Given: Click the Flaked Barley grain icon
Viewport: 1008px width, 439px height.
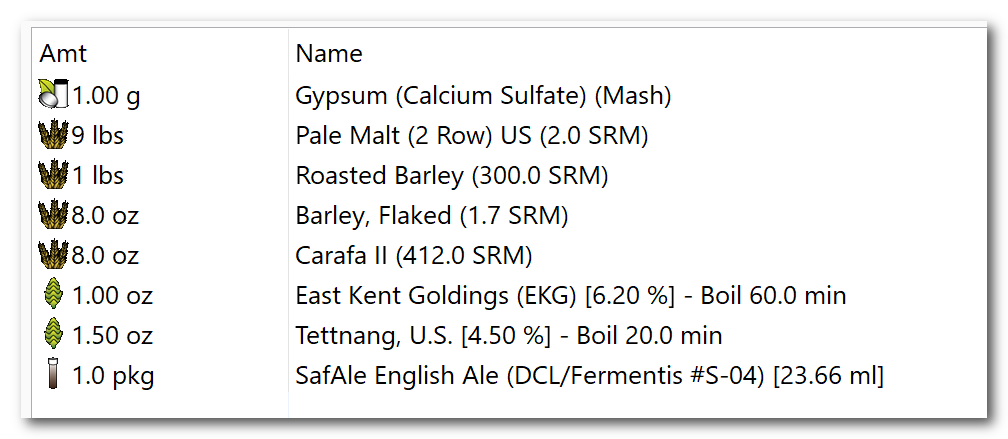Looking at the screenshot, I should [53, 215].
